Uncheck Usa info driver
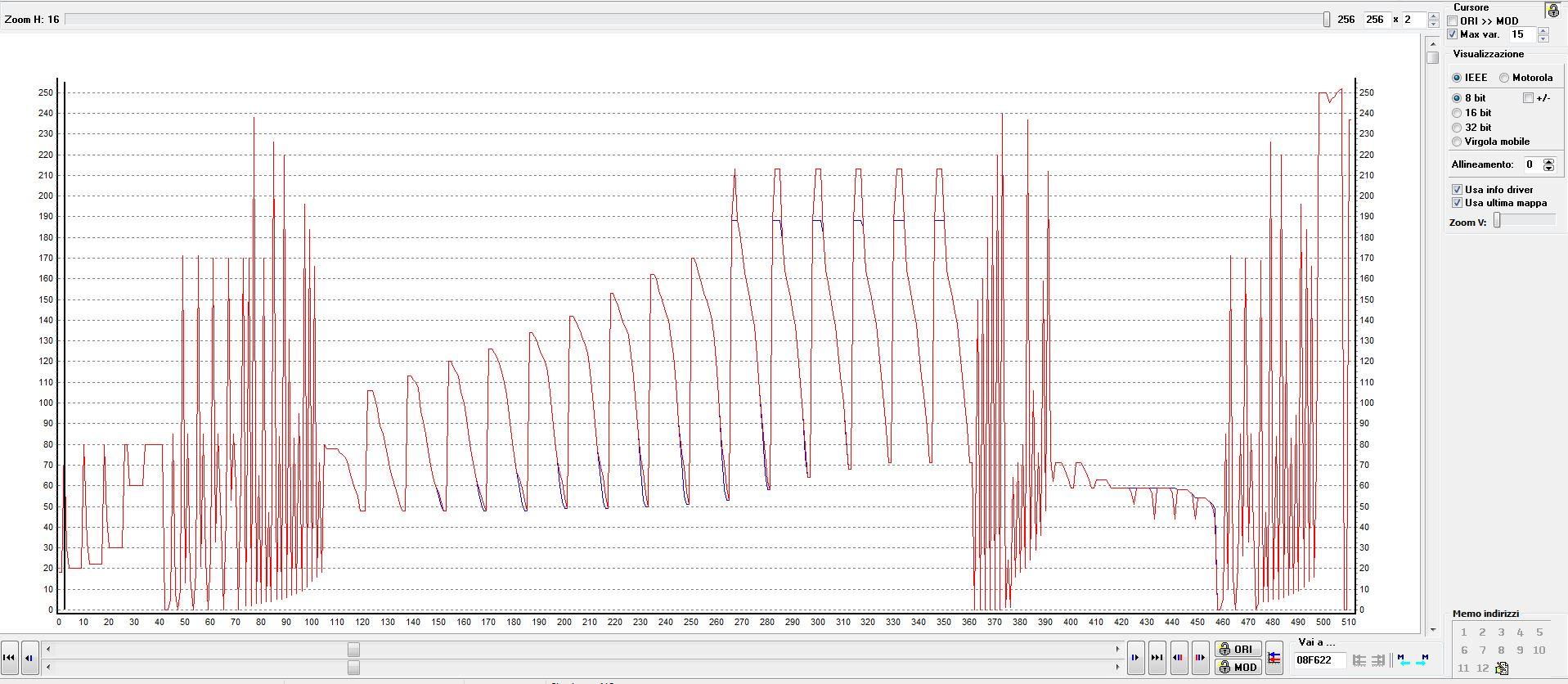The height and width of the screenshot is (684, 1568). [x=1457, y=190]
